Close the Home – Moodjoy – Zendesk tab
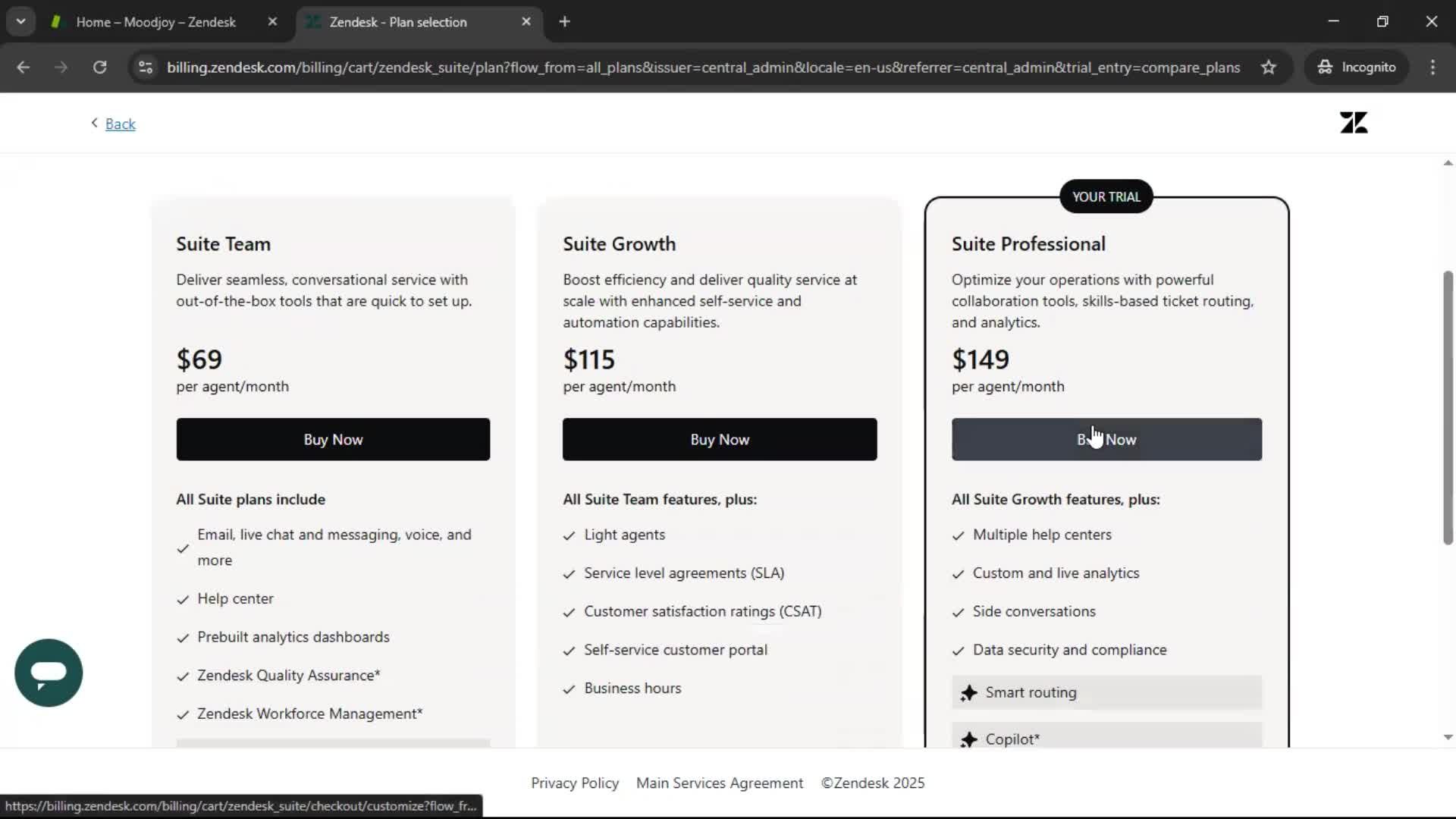 point(272,22)
